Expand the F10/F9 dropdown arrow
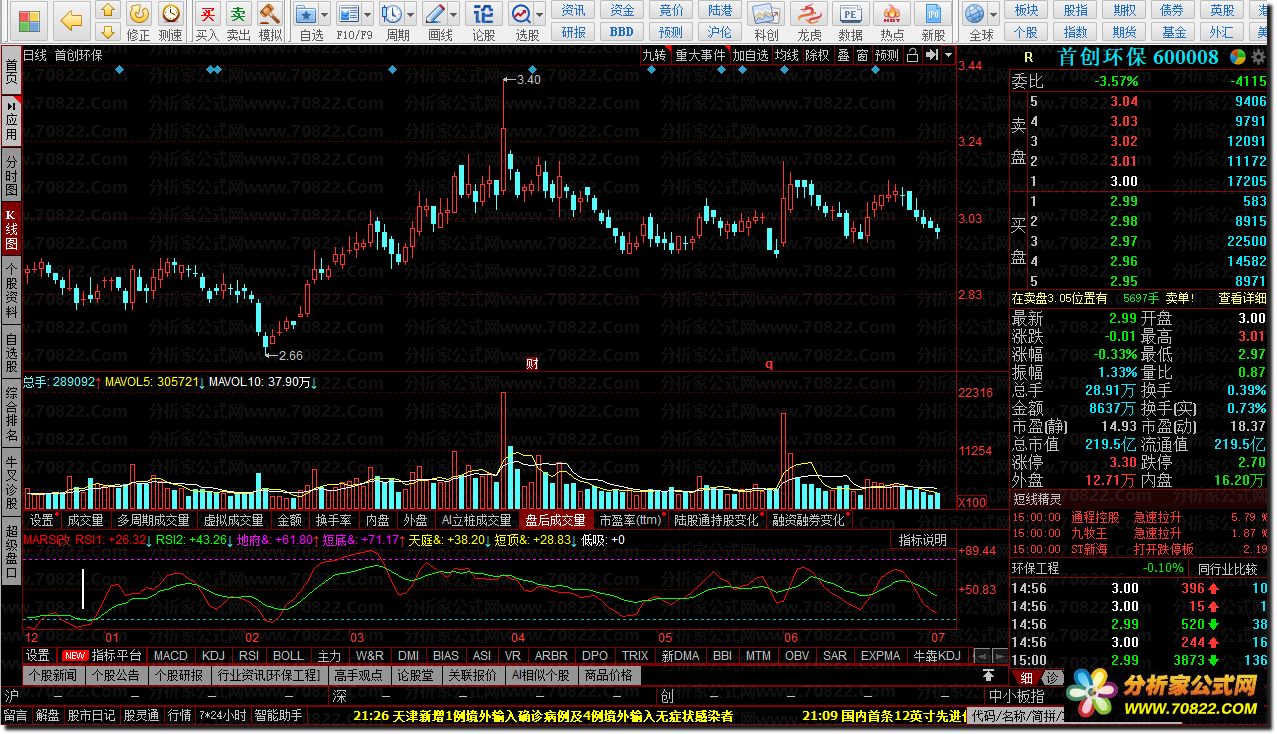This screenshot has width=1277, height=734. (367, 15)
